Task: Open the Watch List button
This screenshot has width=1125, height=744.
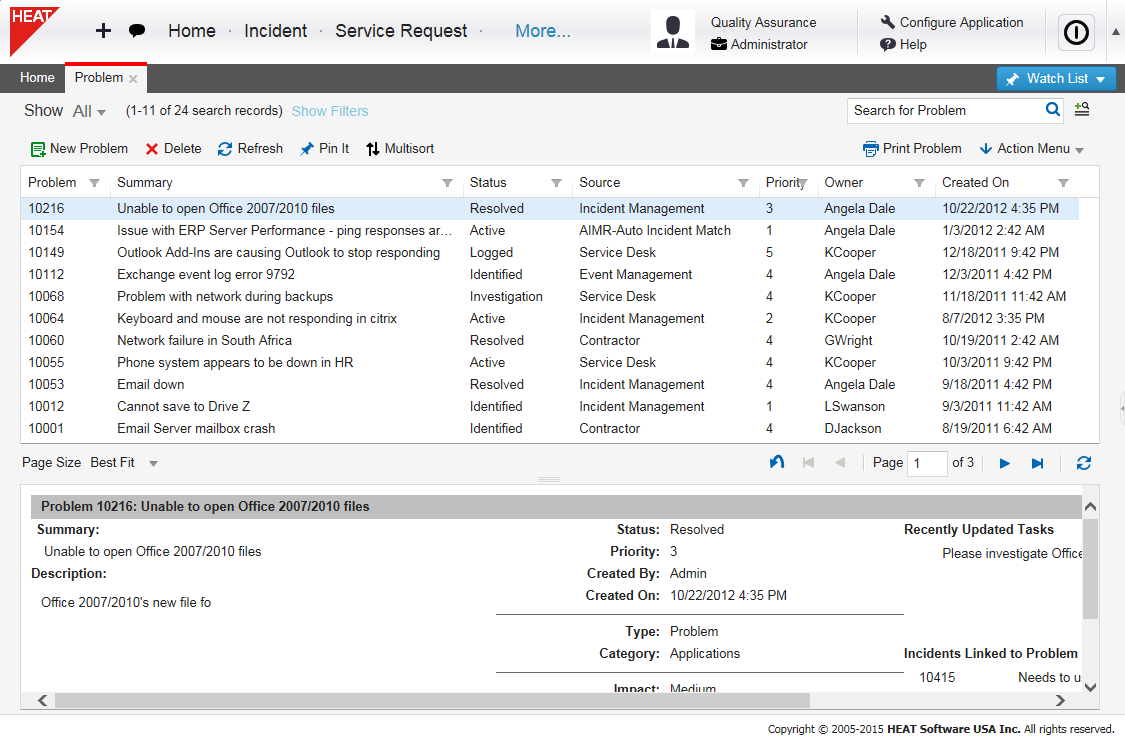Action: coord(1056,78)
